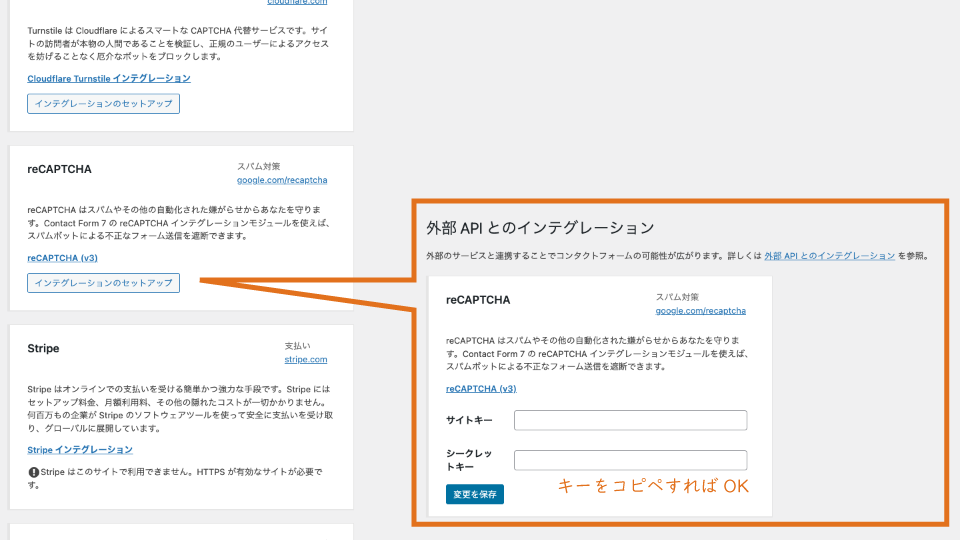Focus the サイトキー input field

pyautogui.click(x=631, y=420)
